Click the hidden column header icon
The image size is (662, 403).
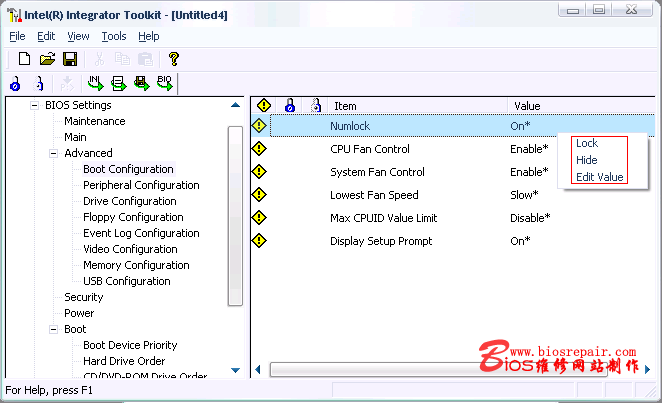316,105
